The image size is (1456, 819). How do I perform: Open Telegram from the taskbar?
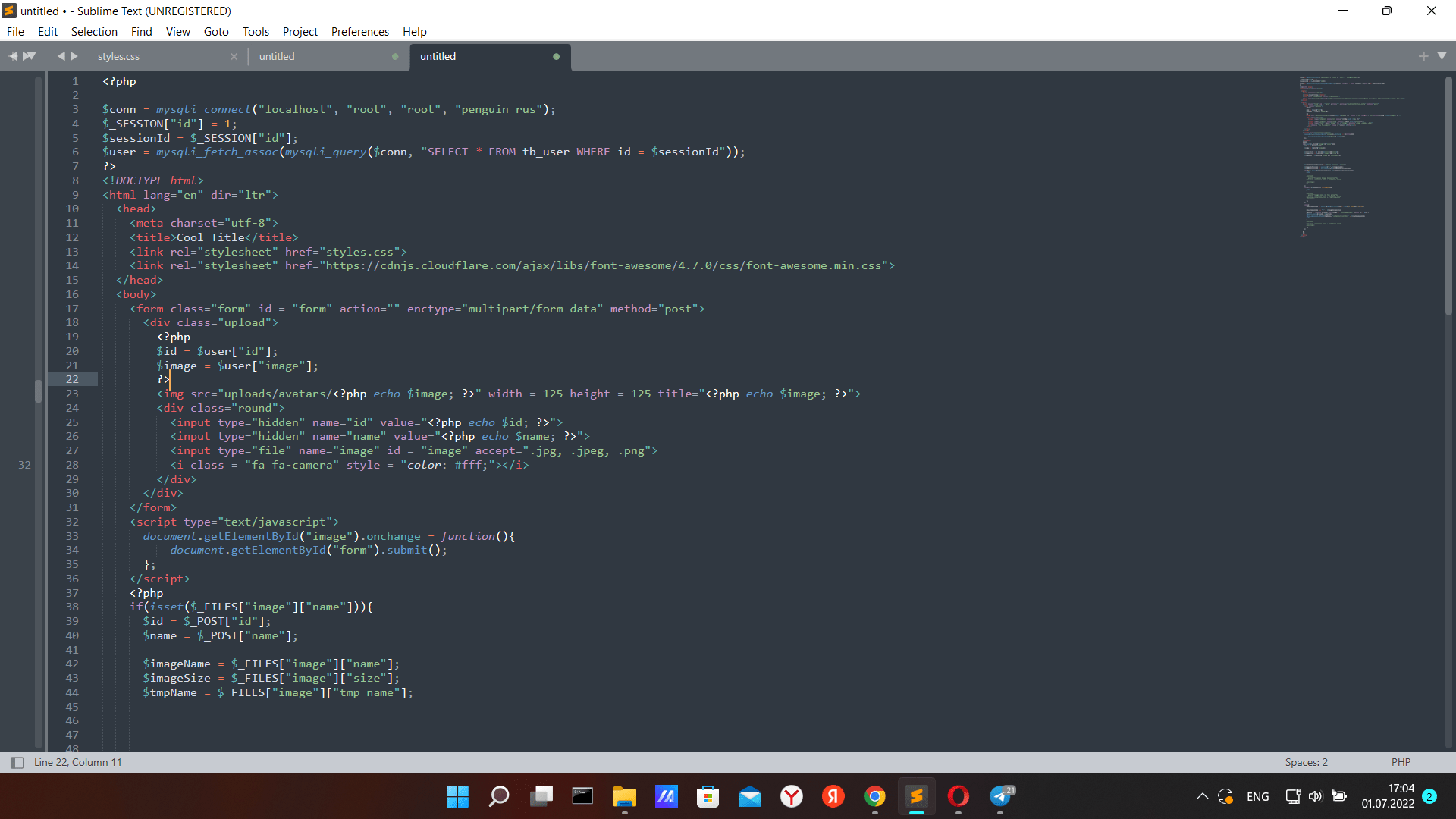click(x=999, y=796)
